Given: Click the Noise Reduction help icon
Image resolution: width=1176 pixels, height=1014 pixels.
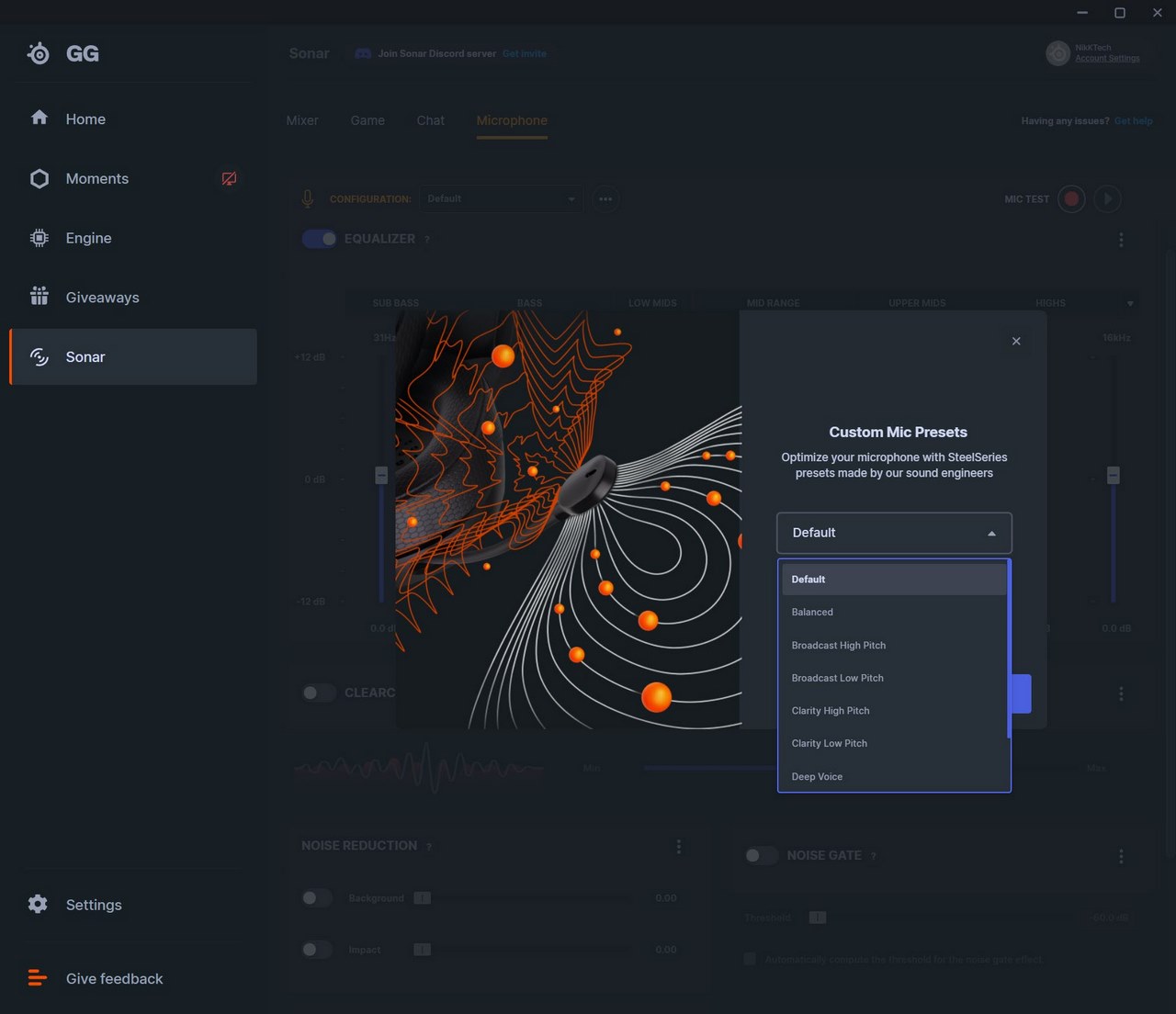Looking at the screenshot, I should [429, 846].
